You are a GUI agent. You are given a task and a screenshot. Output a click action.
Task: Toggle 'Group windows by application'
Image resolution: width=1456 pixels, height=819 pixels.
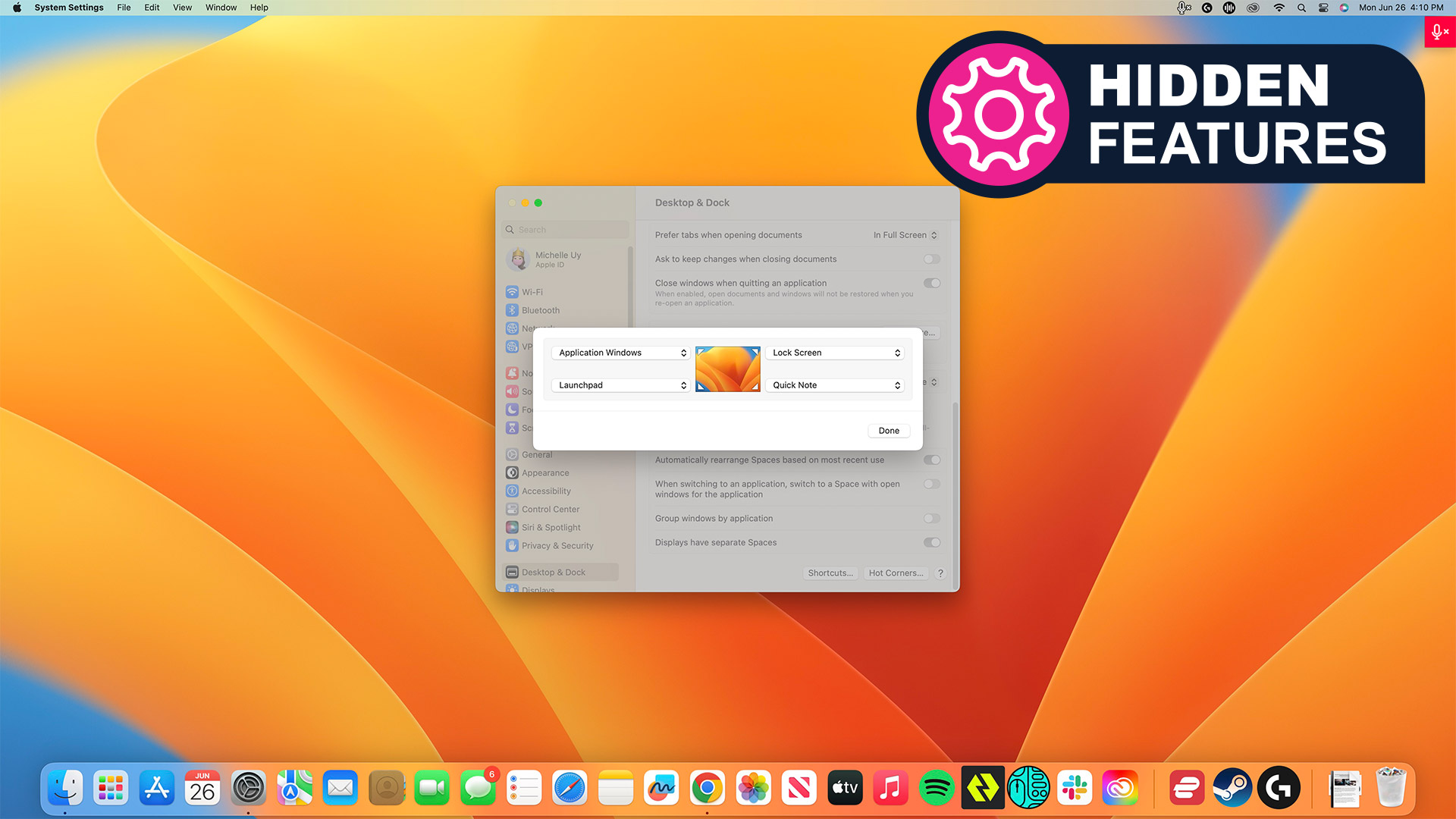pyautogui.click(x=931, y=519)
